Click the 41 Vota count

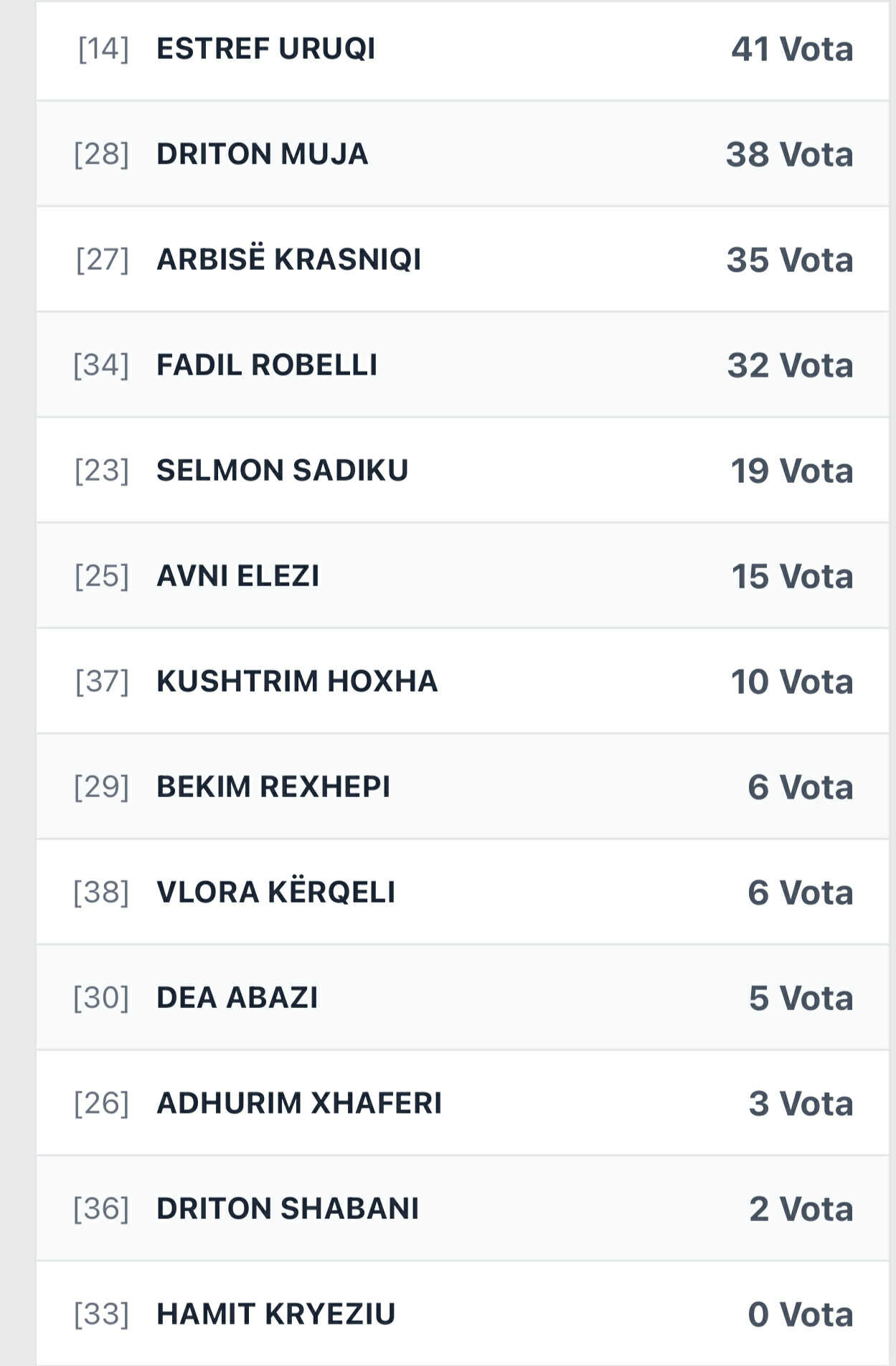(791, 50)
